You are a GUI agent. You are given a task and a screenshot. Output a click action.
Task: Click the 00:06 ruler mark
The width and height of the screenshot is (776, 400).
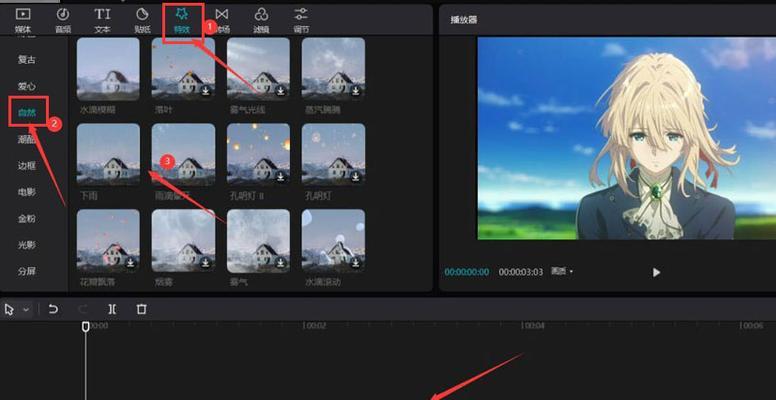tap(751, 326)
